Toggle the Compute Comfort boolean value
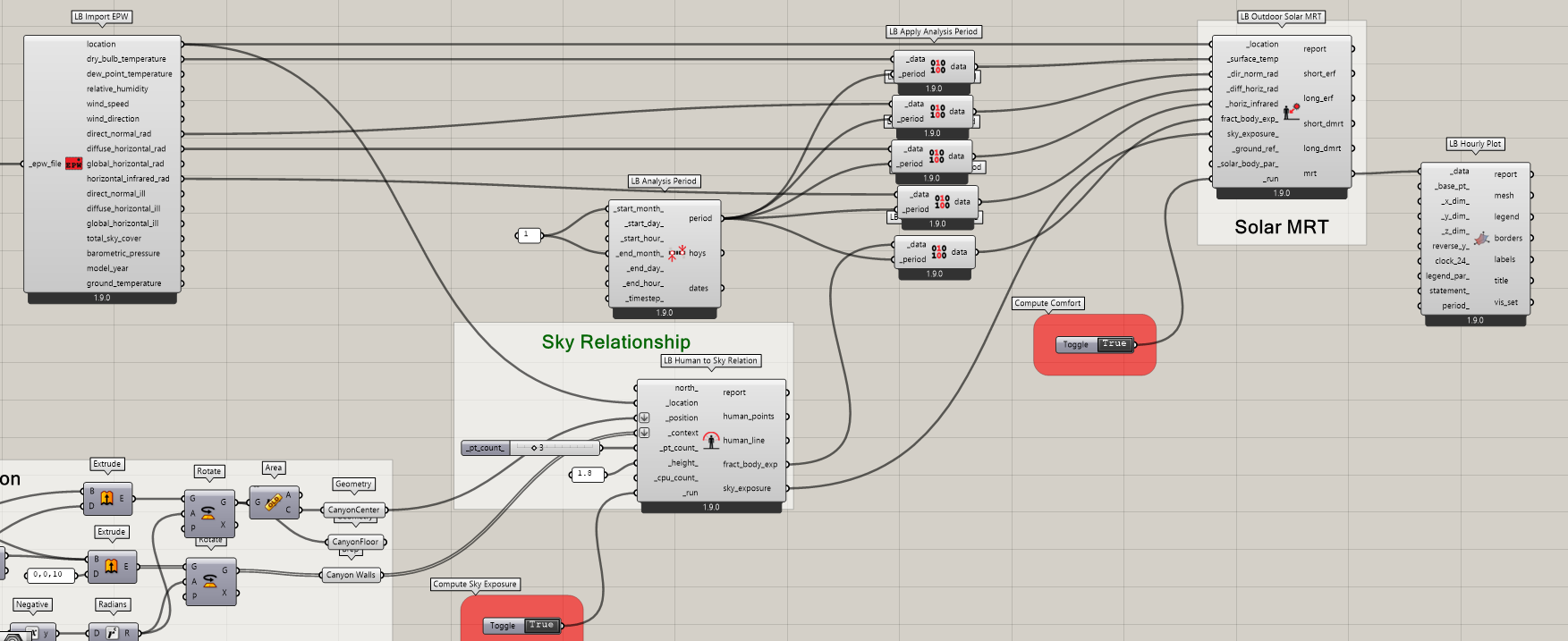The height and width of the screenshot is (641, 1568). click(1114, 344)
